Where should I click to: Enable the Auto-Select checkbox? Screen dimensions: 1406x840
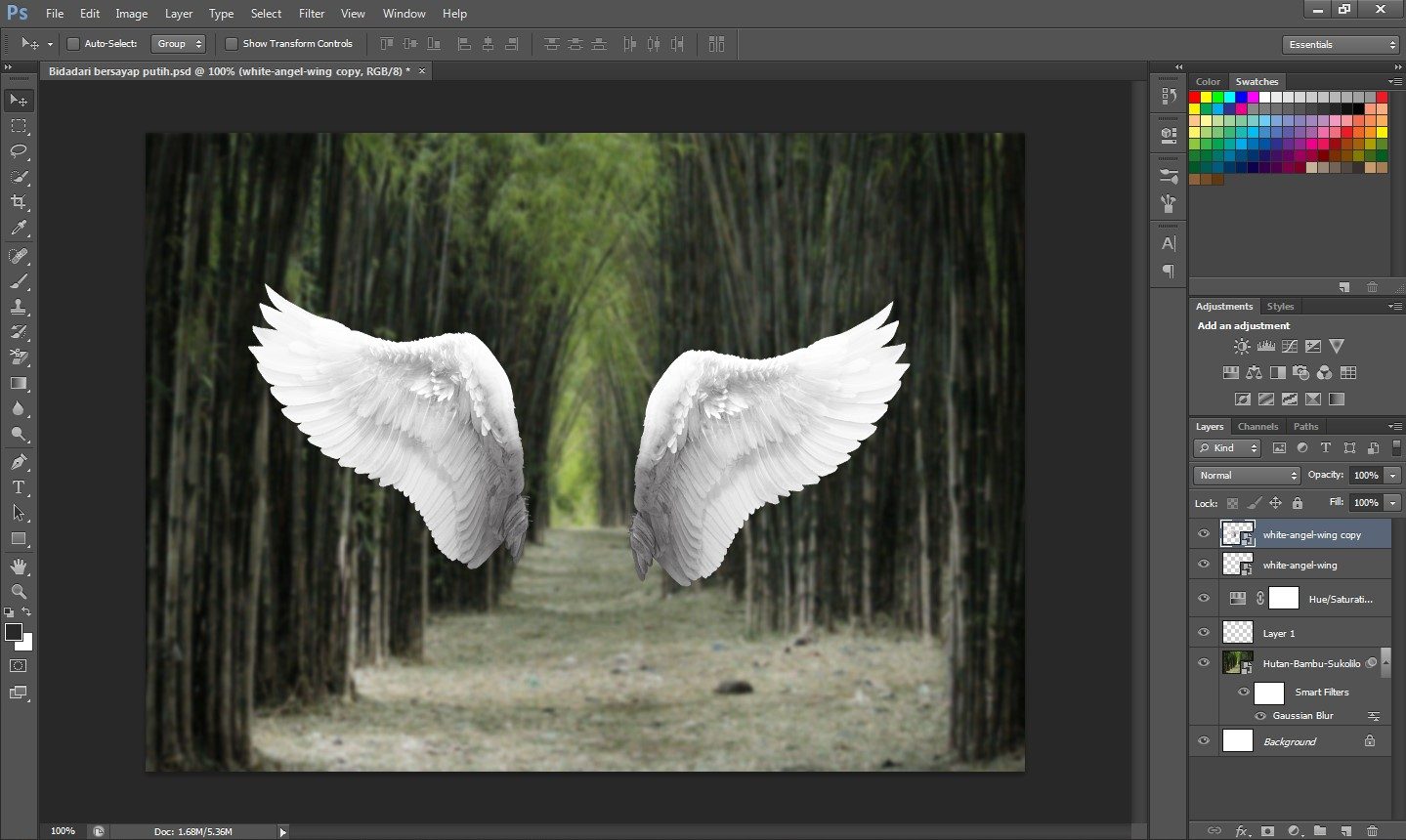[73, 44]
